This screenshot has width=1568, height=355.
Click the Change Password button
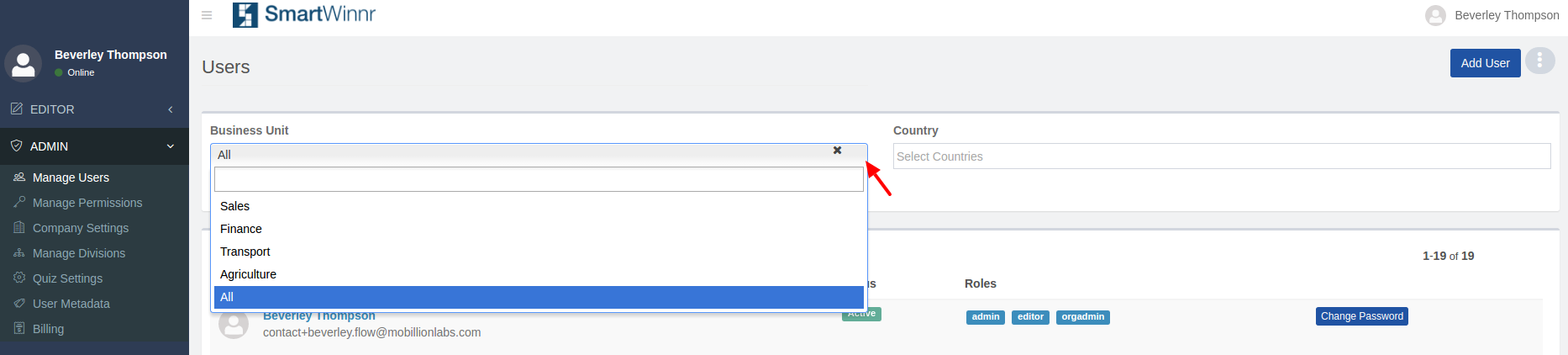pyautogui.click(x=1361, y=316)
